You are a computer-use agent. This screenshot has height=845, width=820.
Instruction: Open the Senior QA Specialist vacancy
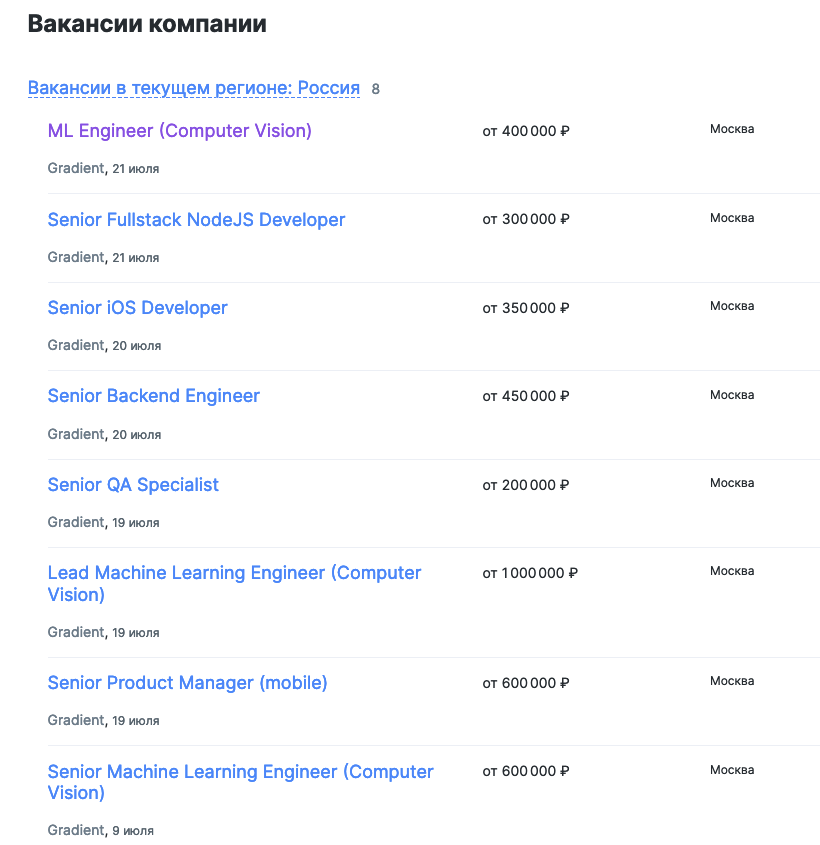(x=133, y=485)
